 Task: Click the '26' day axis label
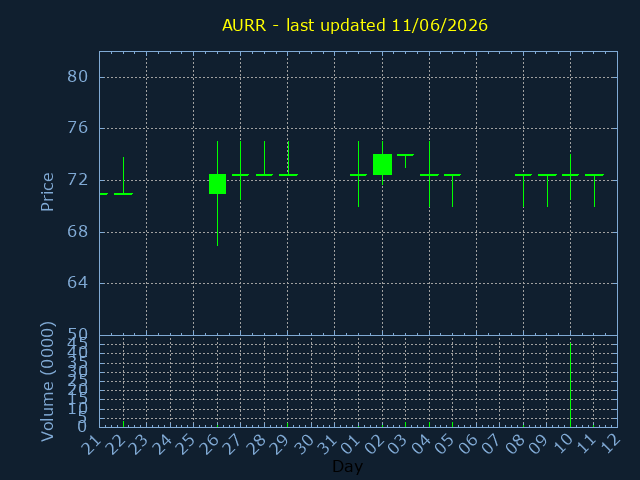(209, 444)
